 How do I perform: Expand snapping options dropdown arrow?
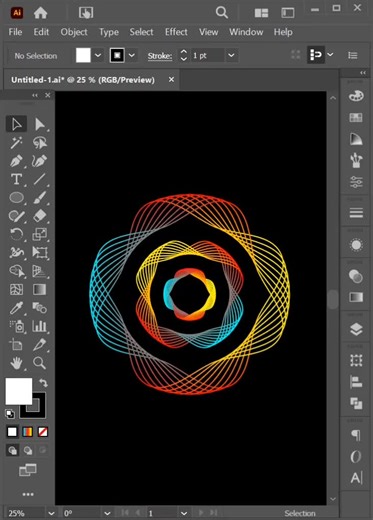pos(330,54)
